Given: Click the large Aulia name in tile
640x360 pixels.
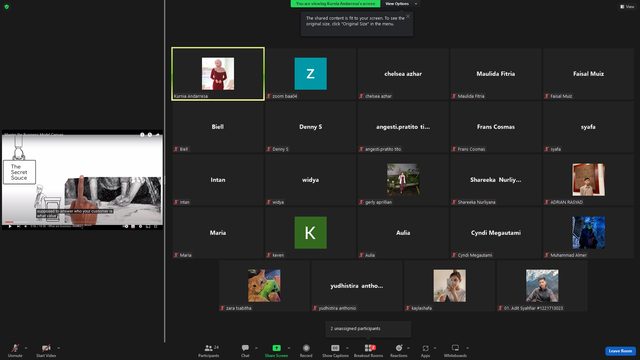Looking at the screenshot, I should coord(403,233).
